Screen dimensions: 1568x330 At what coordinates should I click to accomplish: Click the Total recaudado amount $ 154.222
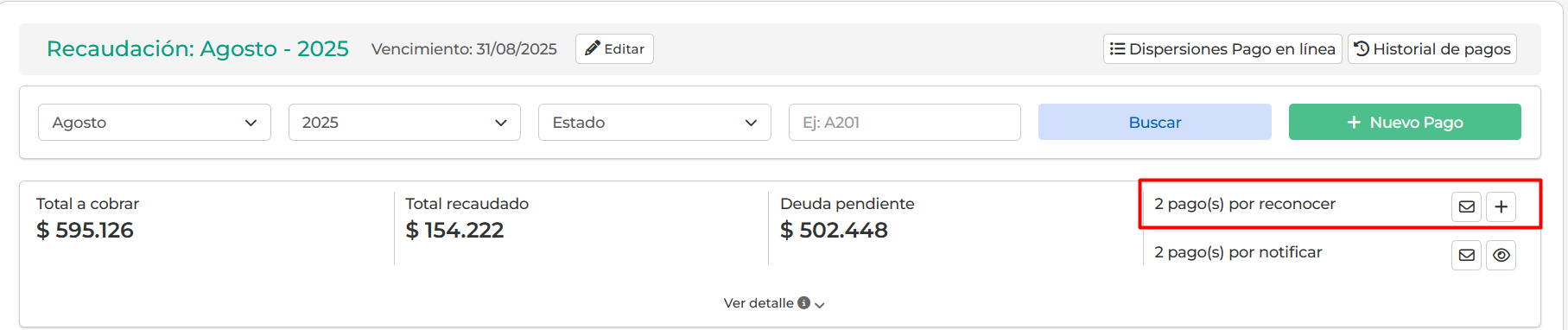[x=454, y=231]
